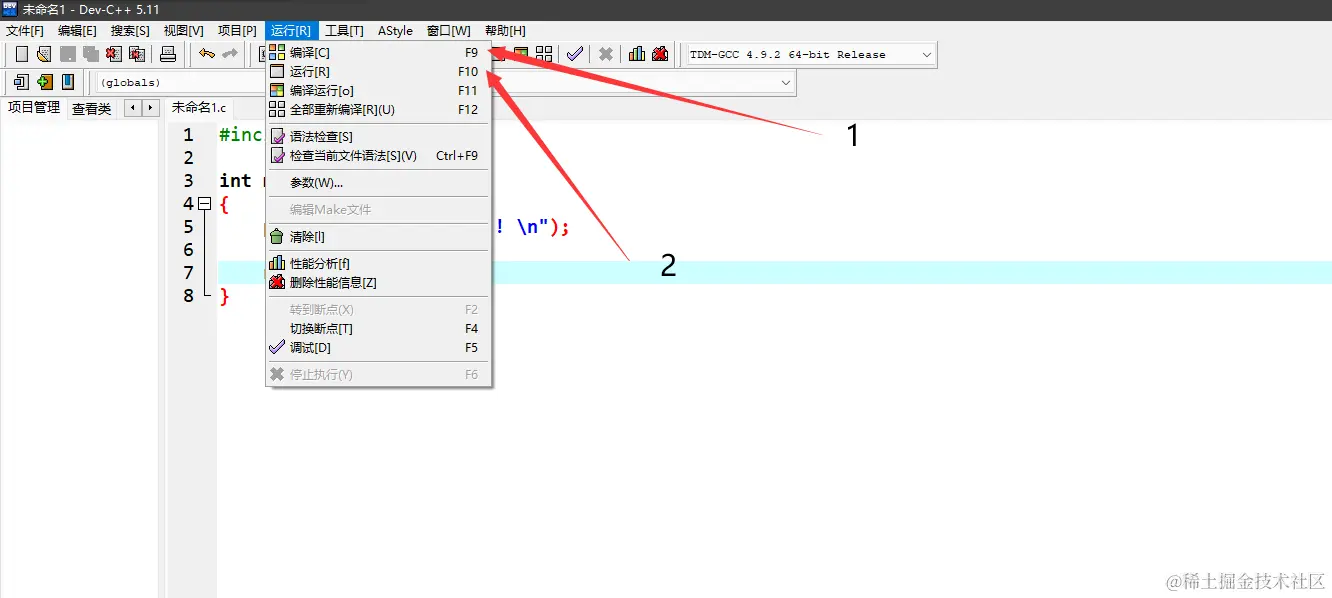Switch to the 查看类 tab
This screenshot has height=598, width=1332.
(x=92, y=108)
